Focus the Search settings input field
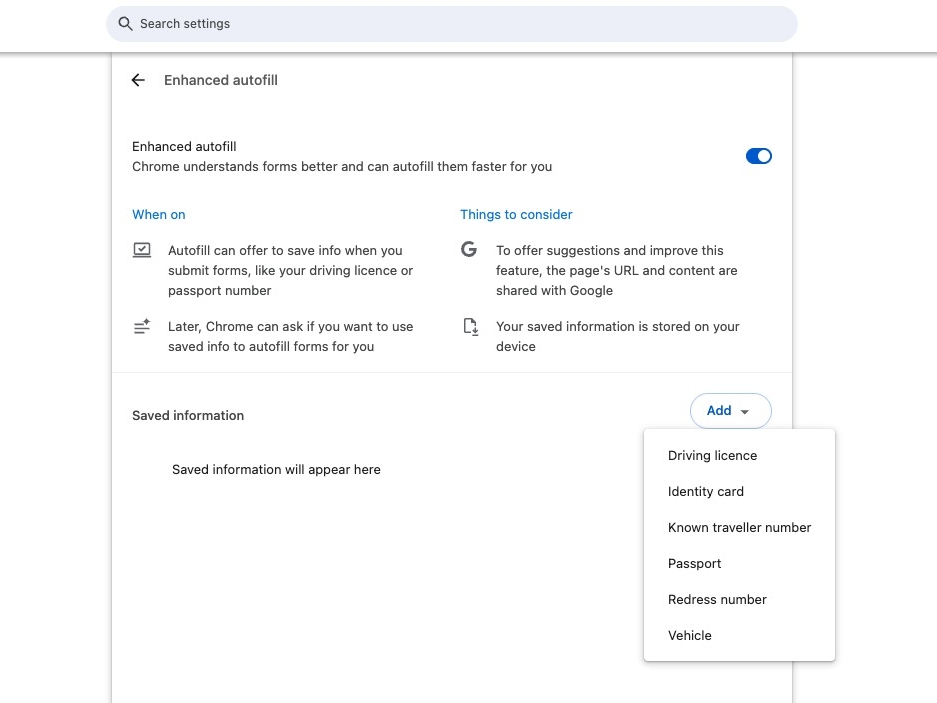937x703 pixels. click(x=450, y=24)
